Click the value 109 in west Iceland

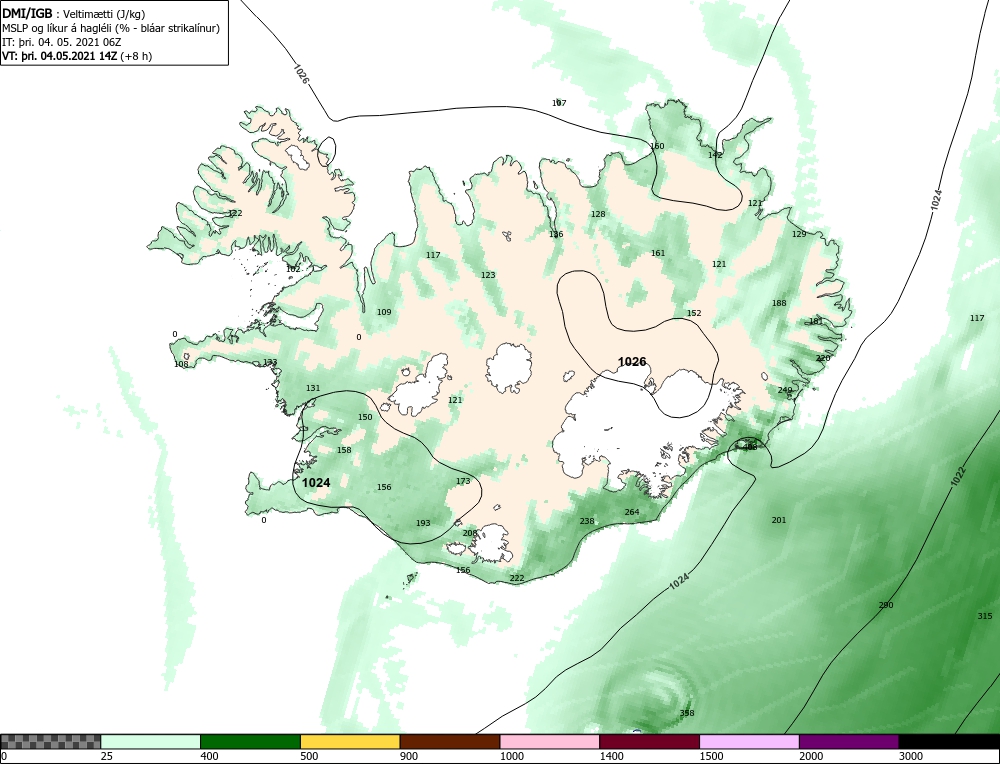click(384, 312)
